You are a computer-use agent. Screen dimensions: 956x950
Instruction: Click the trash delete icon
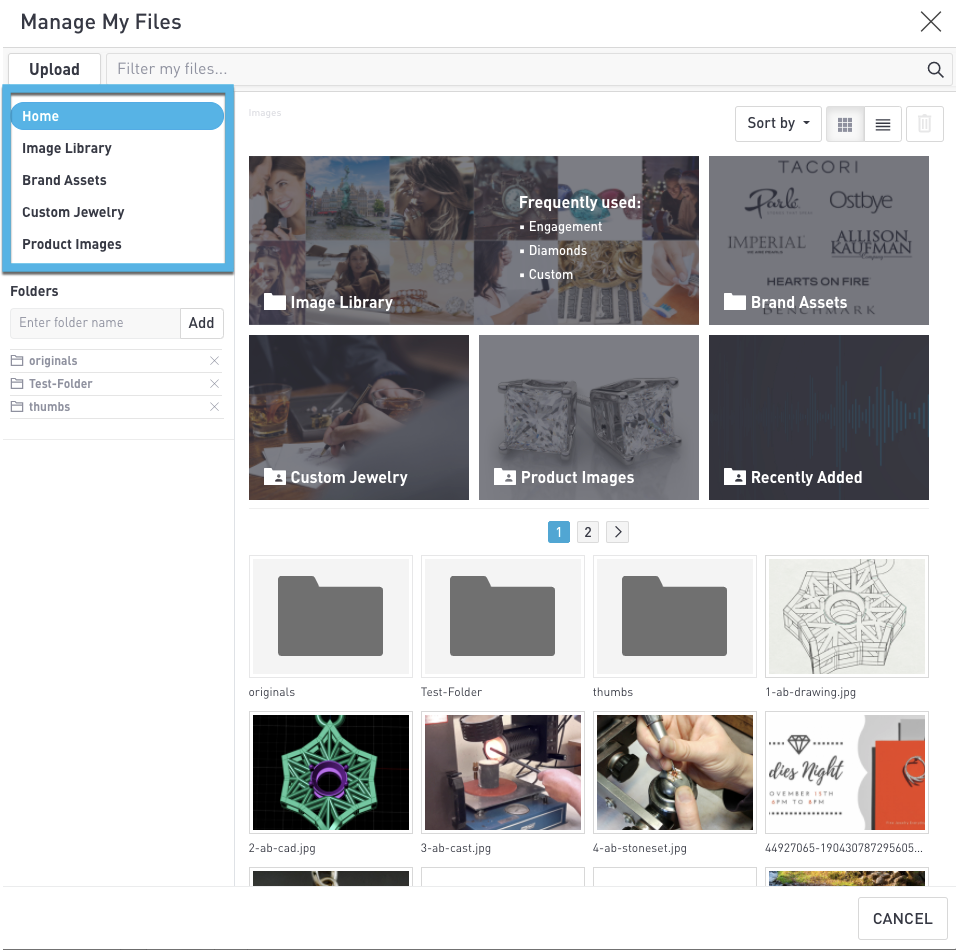(x=924, y=124)
